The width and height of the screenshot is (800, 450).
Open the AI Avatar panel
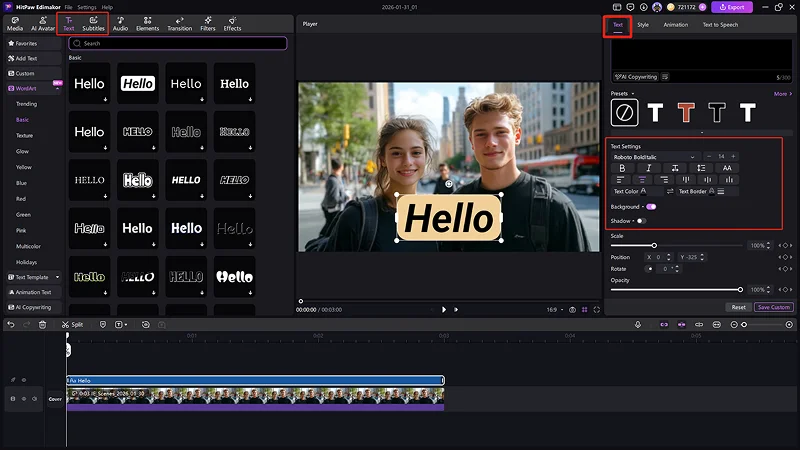(x=43, y=24)
